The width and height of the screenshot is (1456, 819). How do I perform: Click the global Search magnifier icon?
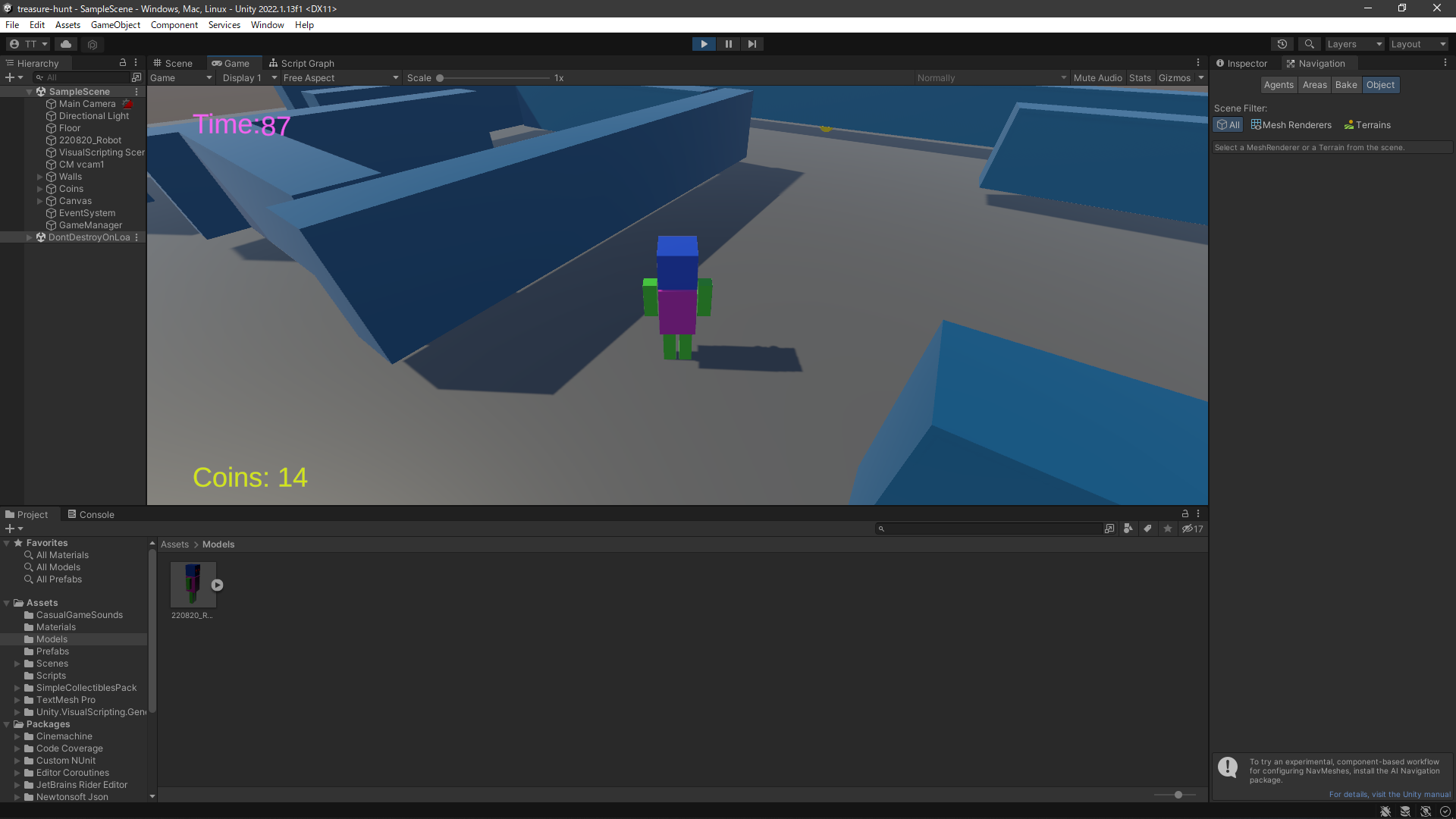click(1309, 44)
